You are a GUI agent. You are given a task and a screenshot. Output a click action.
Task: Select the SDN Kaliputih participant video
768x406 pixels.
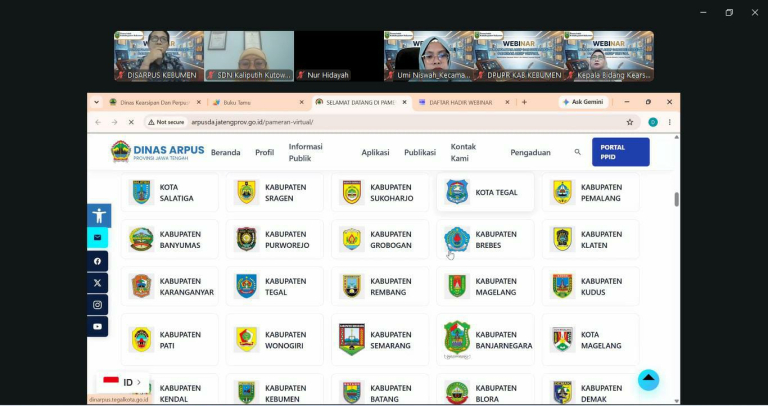pos(249,56)
